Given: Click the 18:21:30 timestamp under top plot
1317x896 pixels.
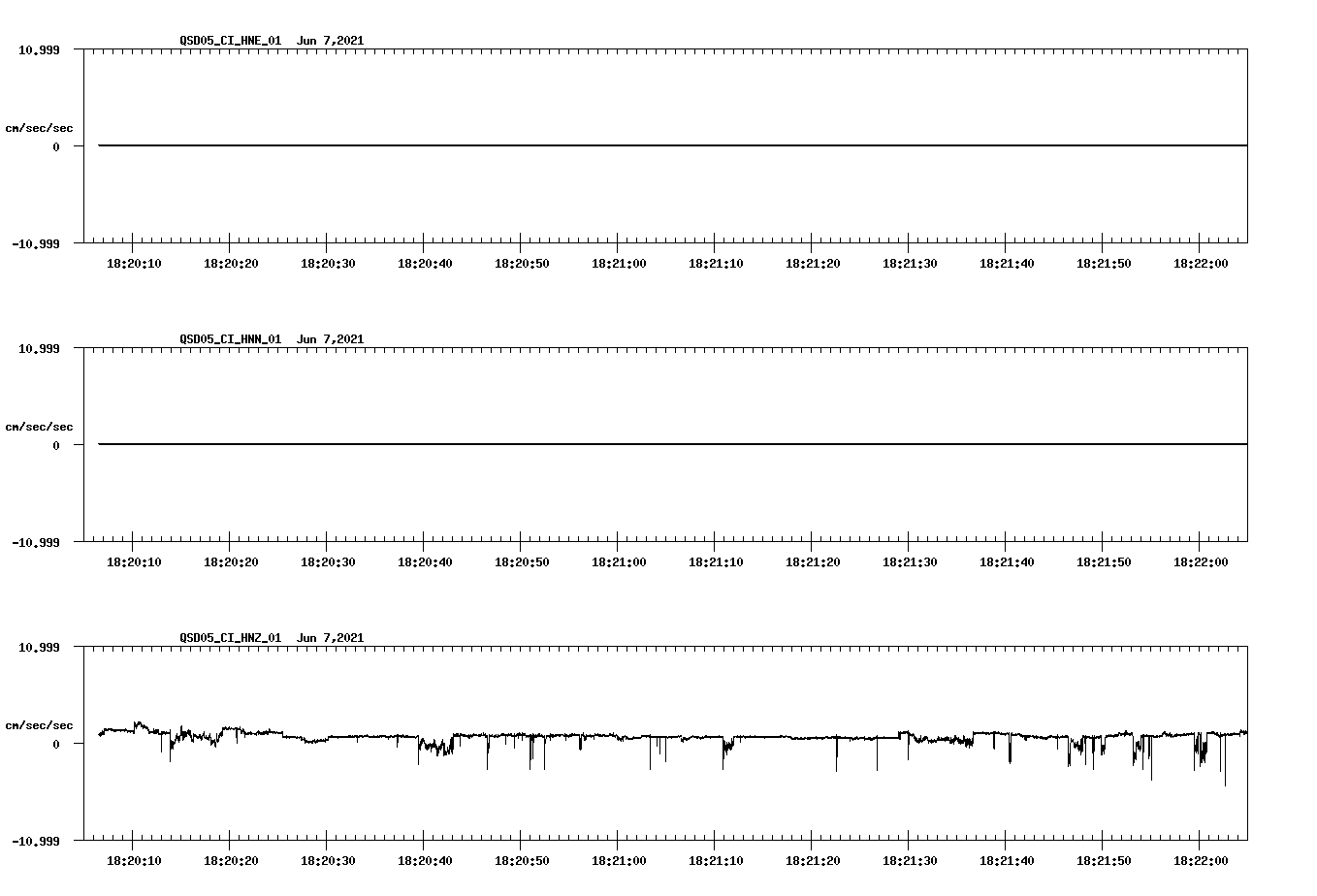Looking at the screenshot, I should pos(909,262).
